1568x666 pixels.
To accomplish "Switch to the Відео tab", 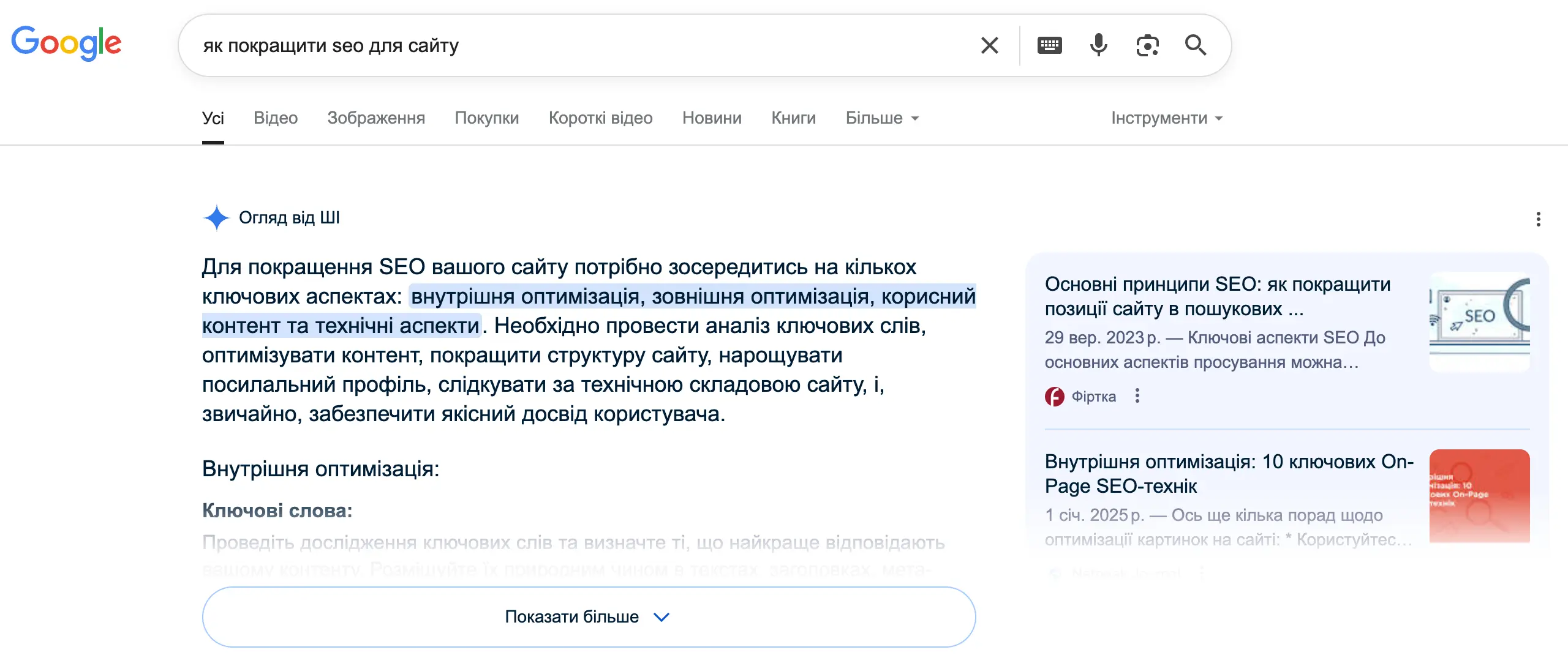I will click(276, 118).
